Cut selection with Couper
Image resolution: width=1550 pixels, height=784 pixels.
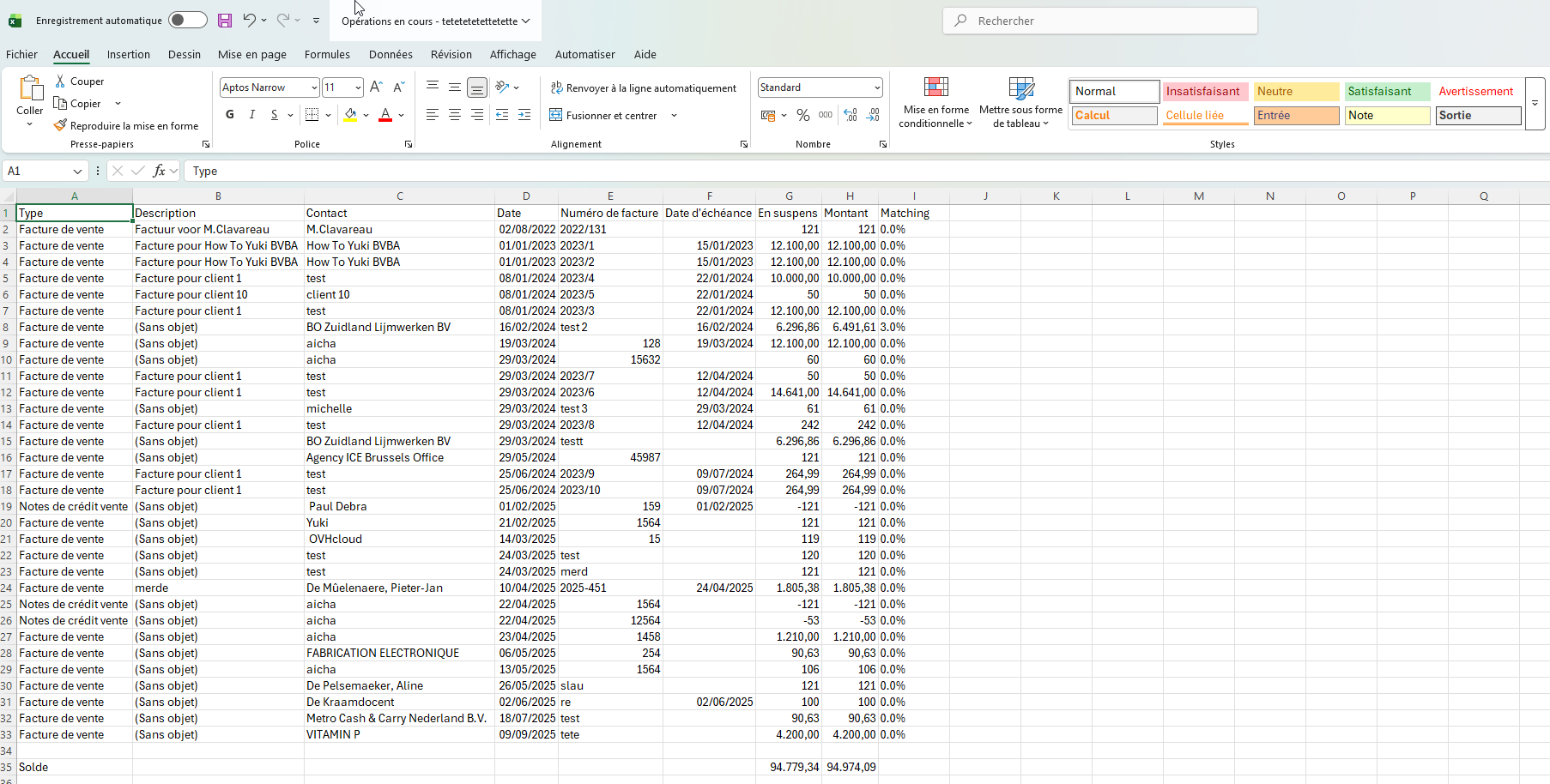click(79, 81)
